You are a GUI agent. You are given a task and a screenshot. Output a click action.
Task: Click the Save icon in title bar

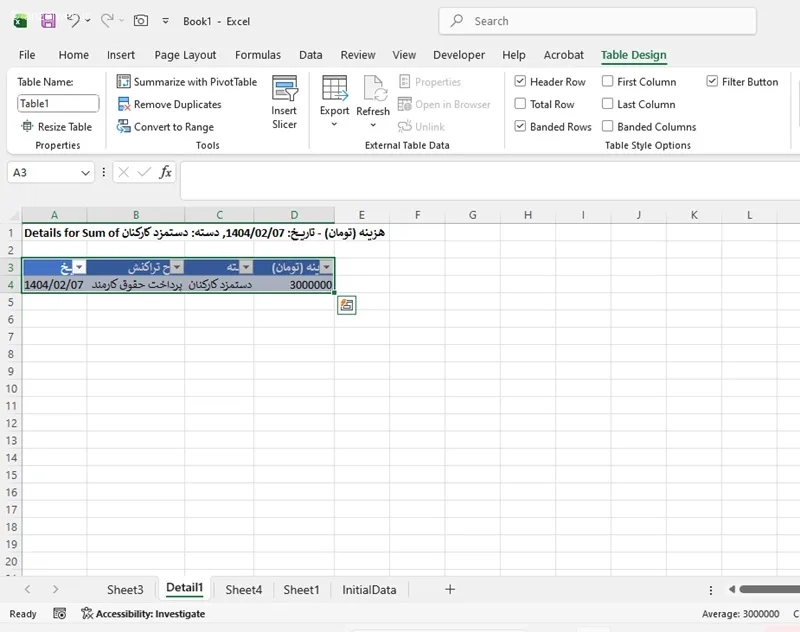[x=47, y=20]
